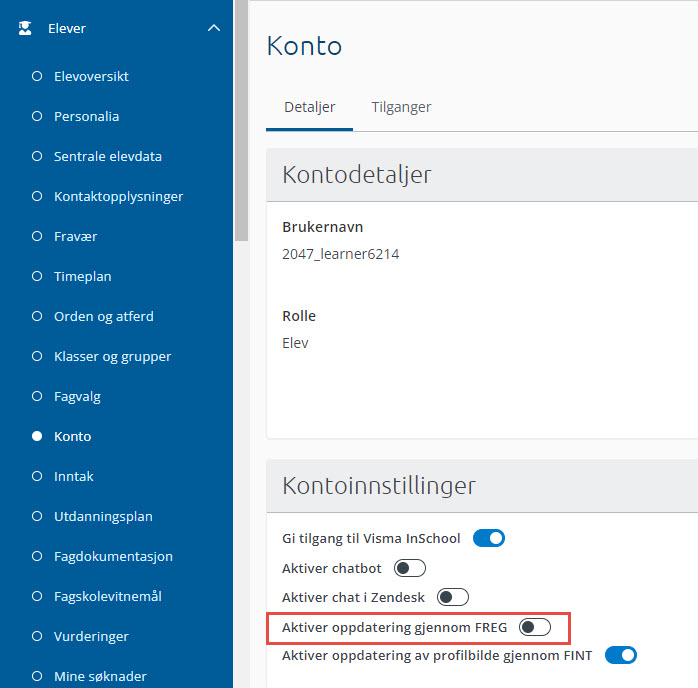The image size is (698, 688).
Task: Enable the Aktiver chatbot toggle
Action: pos(410,568)
